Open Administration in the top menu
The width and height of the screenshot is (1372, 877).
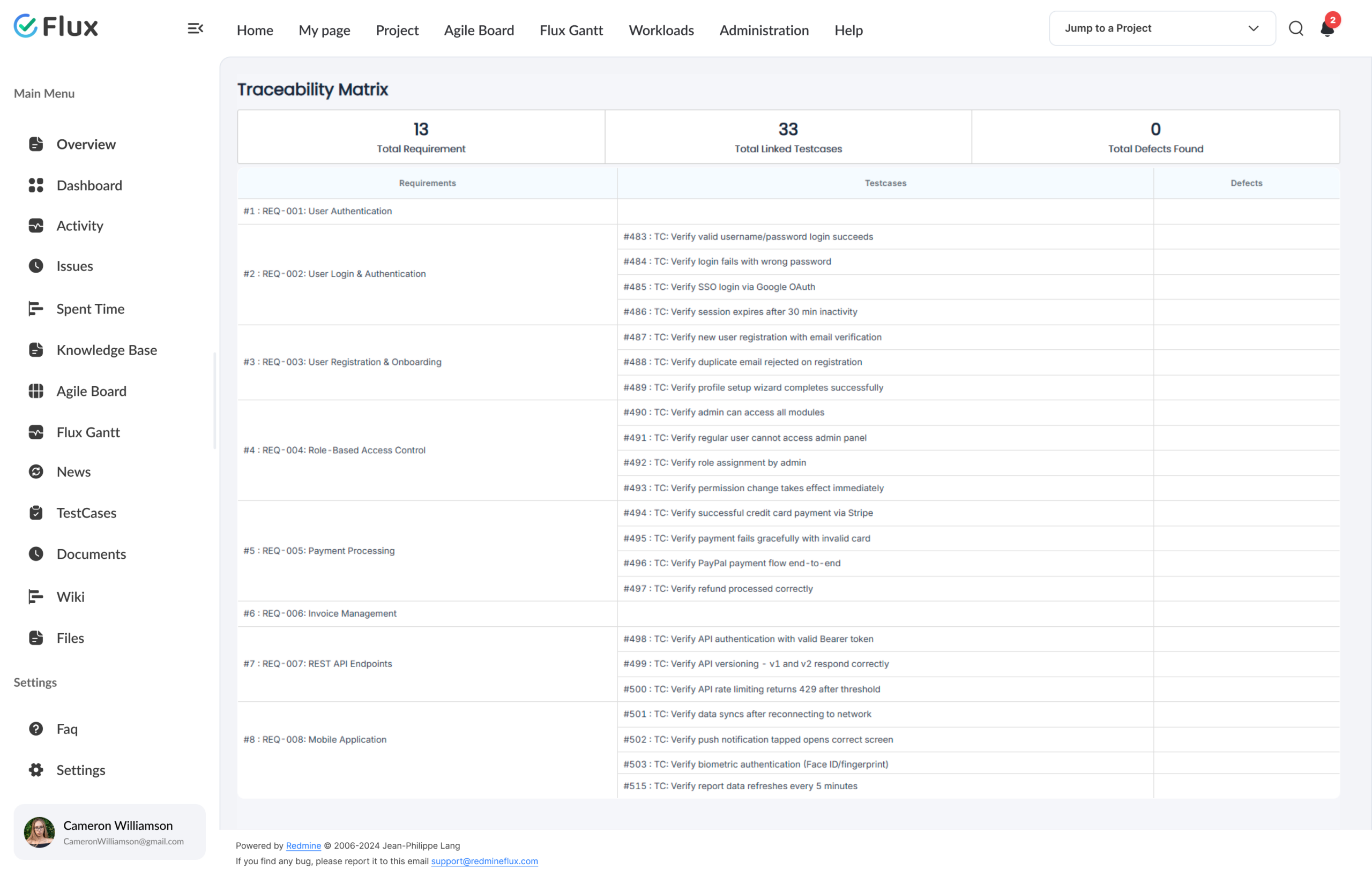[x=764, y=29]
